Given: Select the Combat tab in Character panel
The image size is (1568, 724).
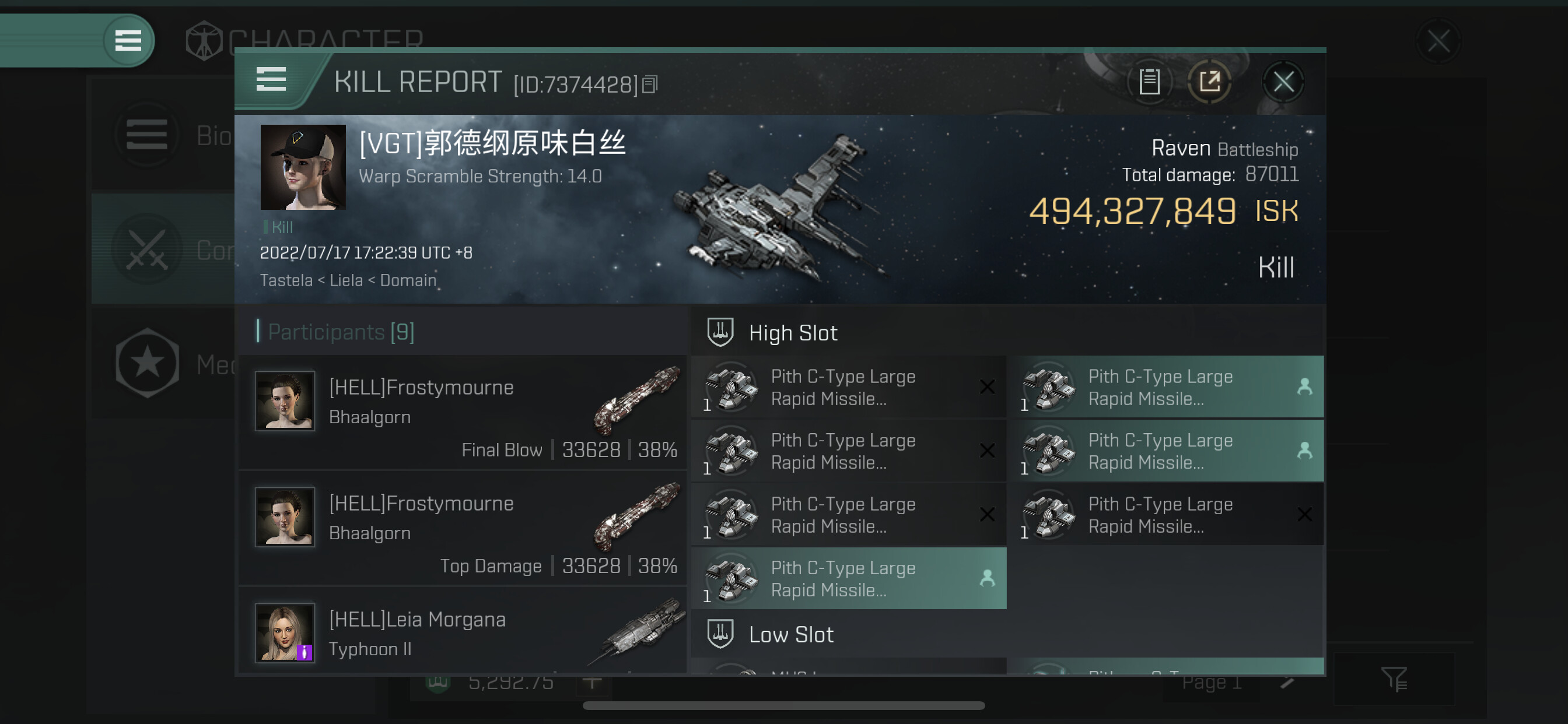Looking at the screenshot, I should (163, 249).
